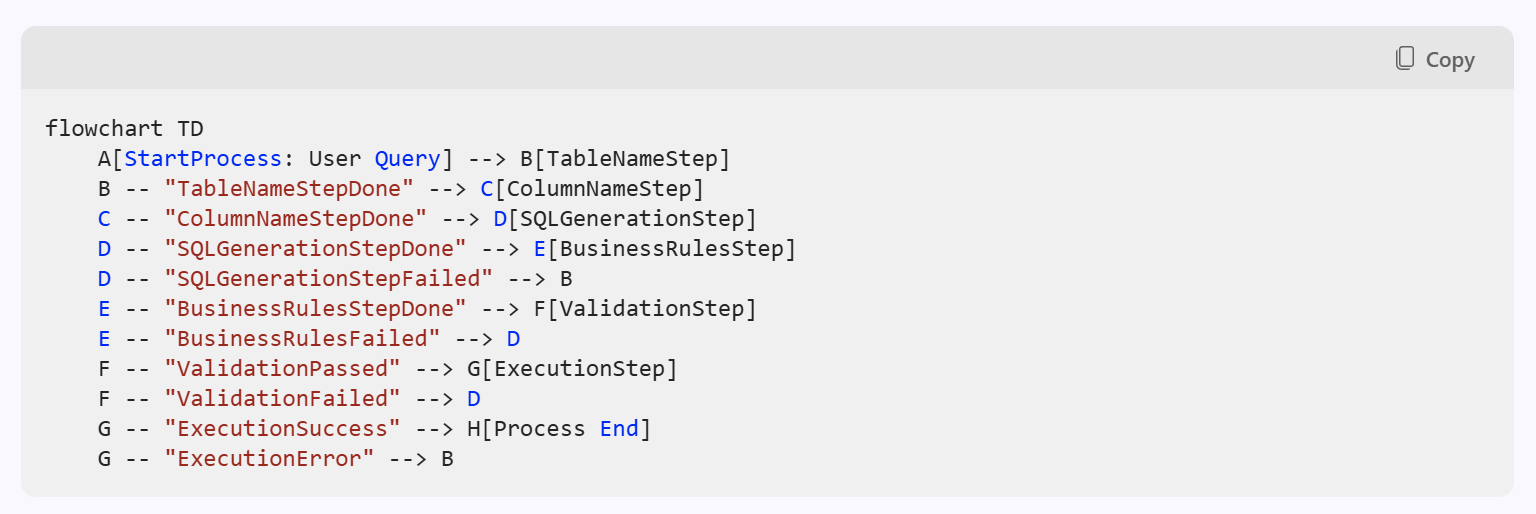
Task: Click the "ValidationFailed" string
Action: [282, 398]
